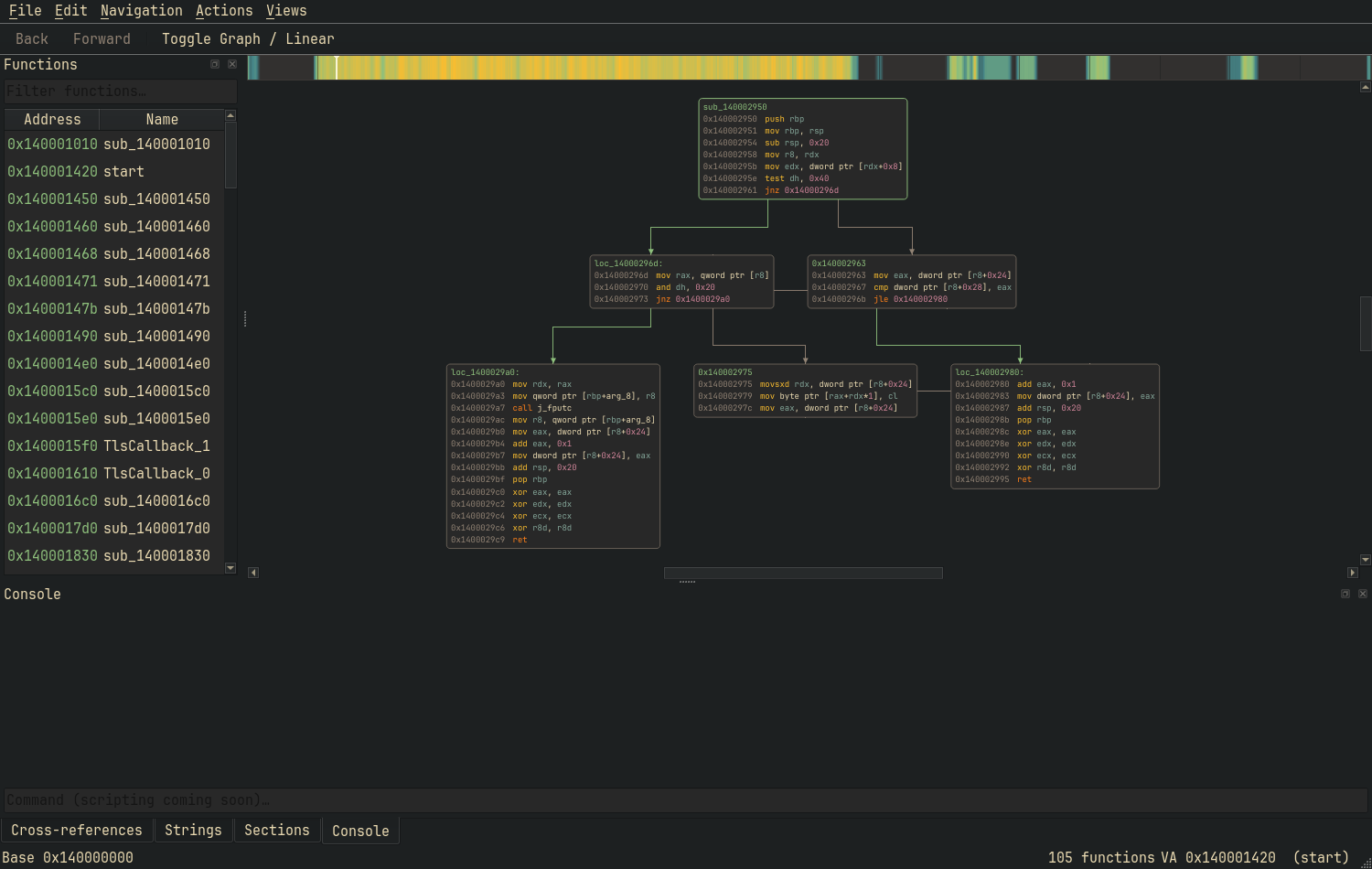Click function list scroll down arrow
Screen dimensions: 1372x869
[x=230, y=568]
